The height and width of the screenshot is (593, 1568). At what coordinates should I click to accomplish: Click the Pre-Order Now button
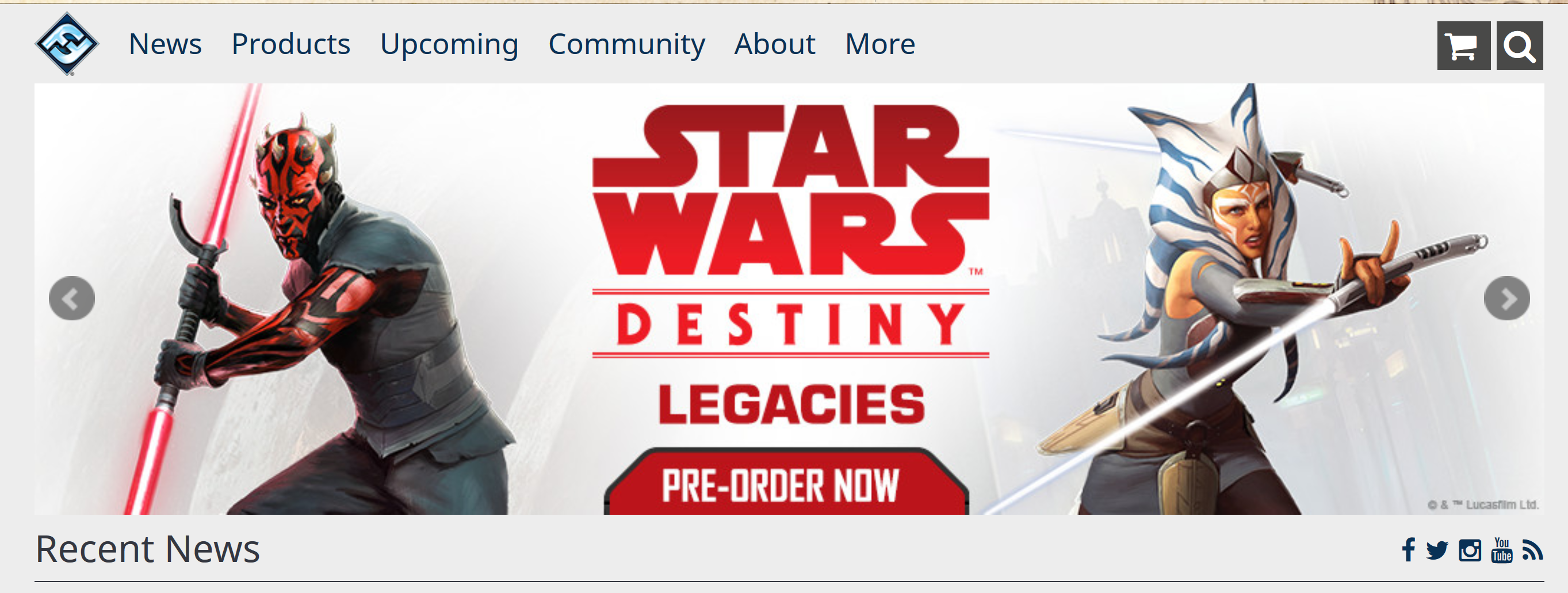[786, 482]
